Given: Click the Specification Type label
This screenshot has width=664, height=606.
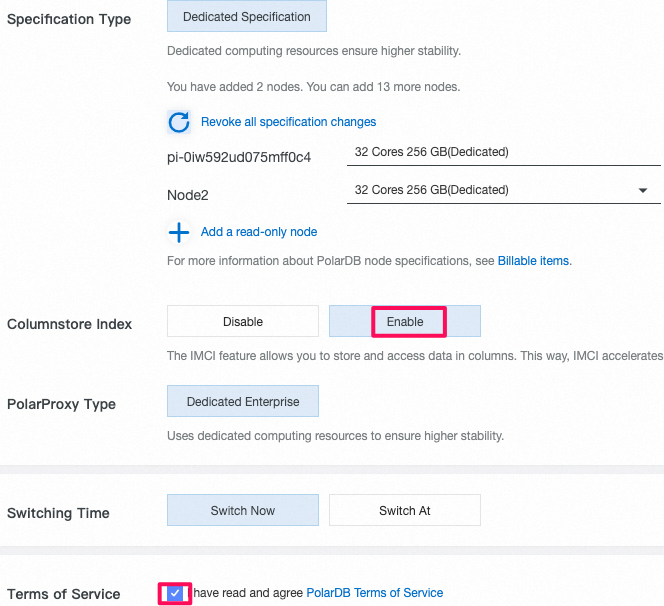Looking at the screenshot, I should point(69,19).
